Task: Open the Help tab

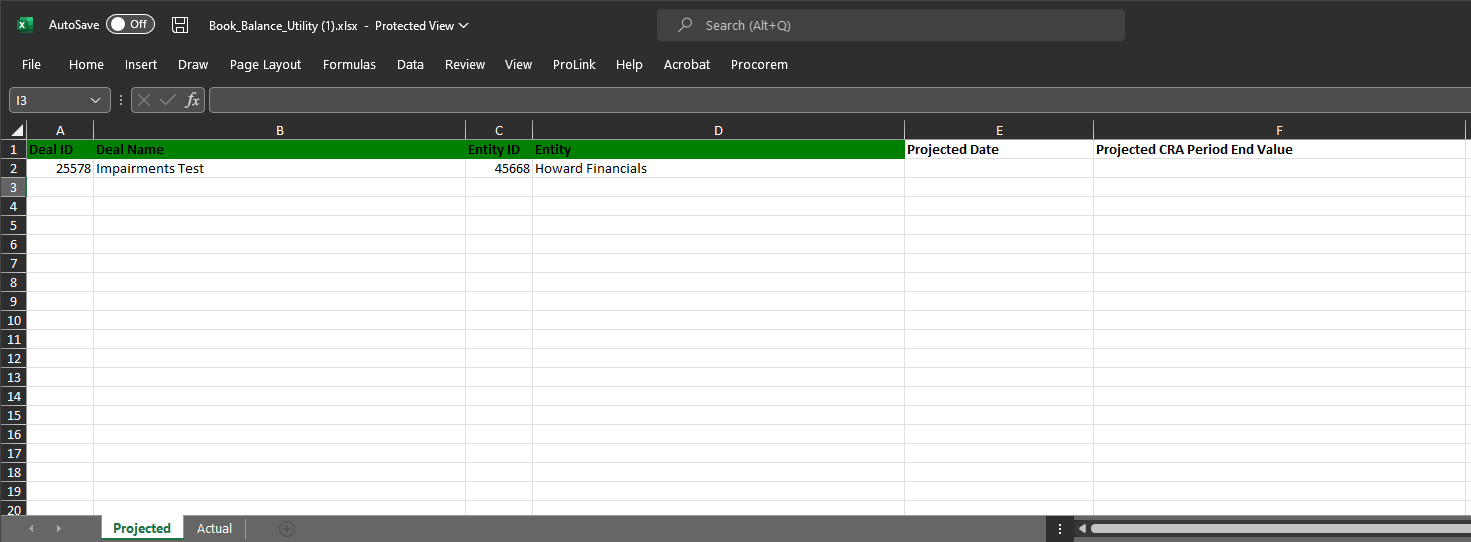Action: click(629, 64)
